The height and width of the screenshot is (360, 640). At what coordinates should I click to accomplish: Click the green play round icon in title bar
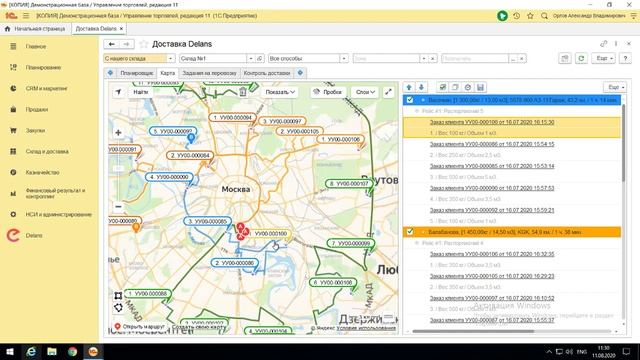pos(502,16)
